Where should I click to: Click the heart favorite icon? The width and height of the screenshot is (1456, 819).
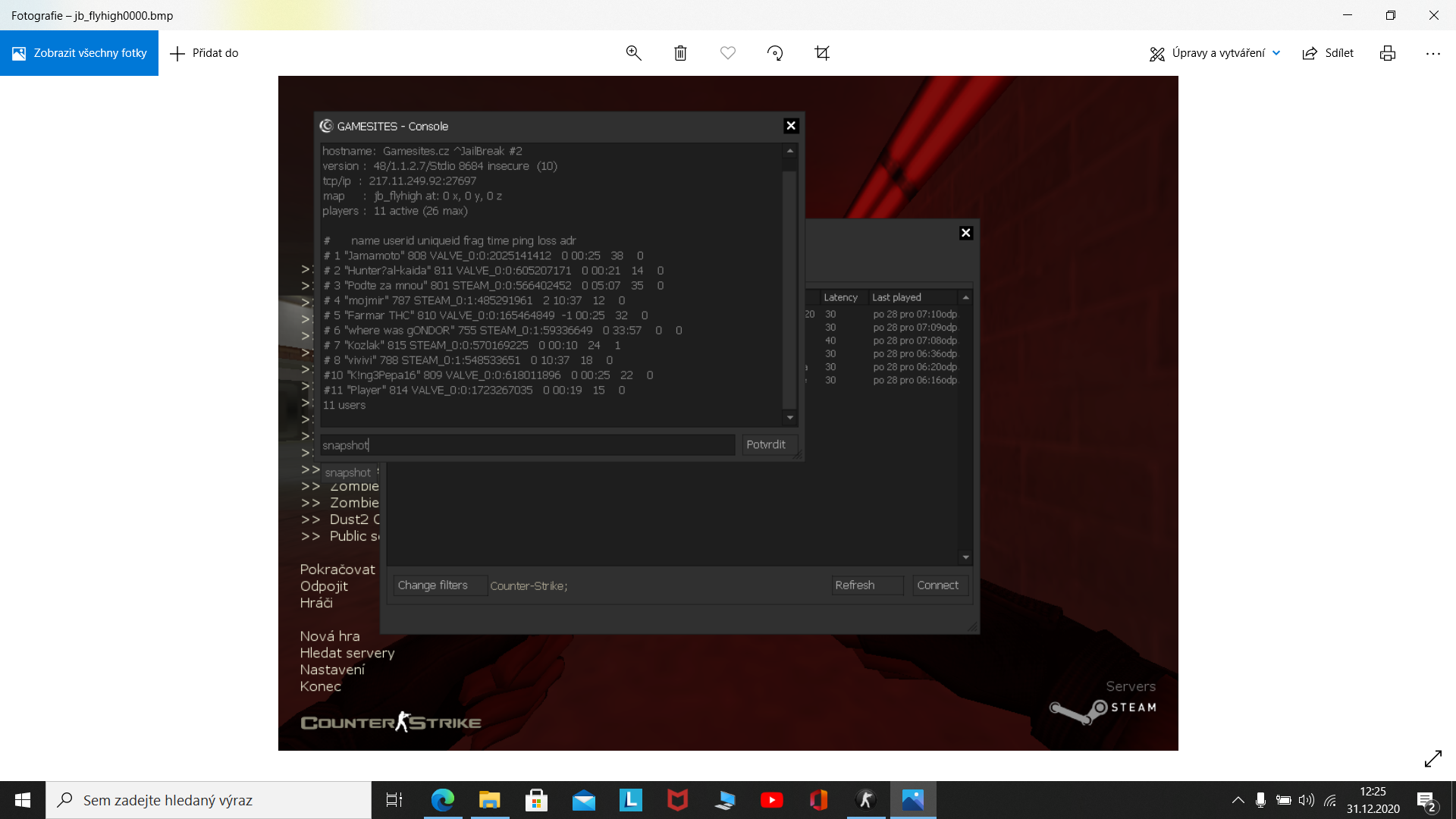point(727,53)
